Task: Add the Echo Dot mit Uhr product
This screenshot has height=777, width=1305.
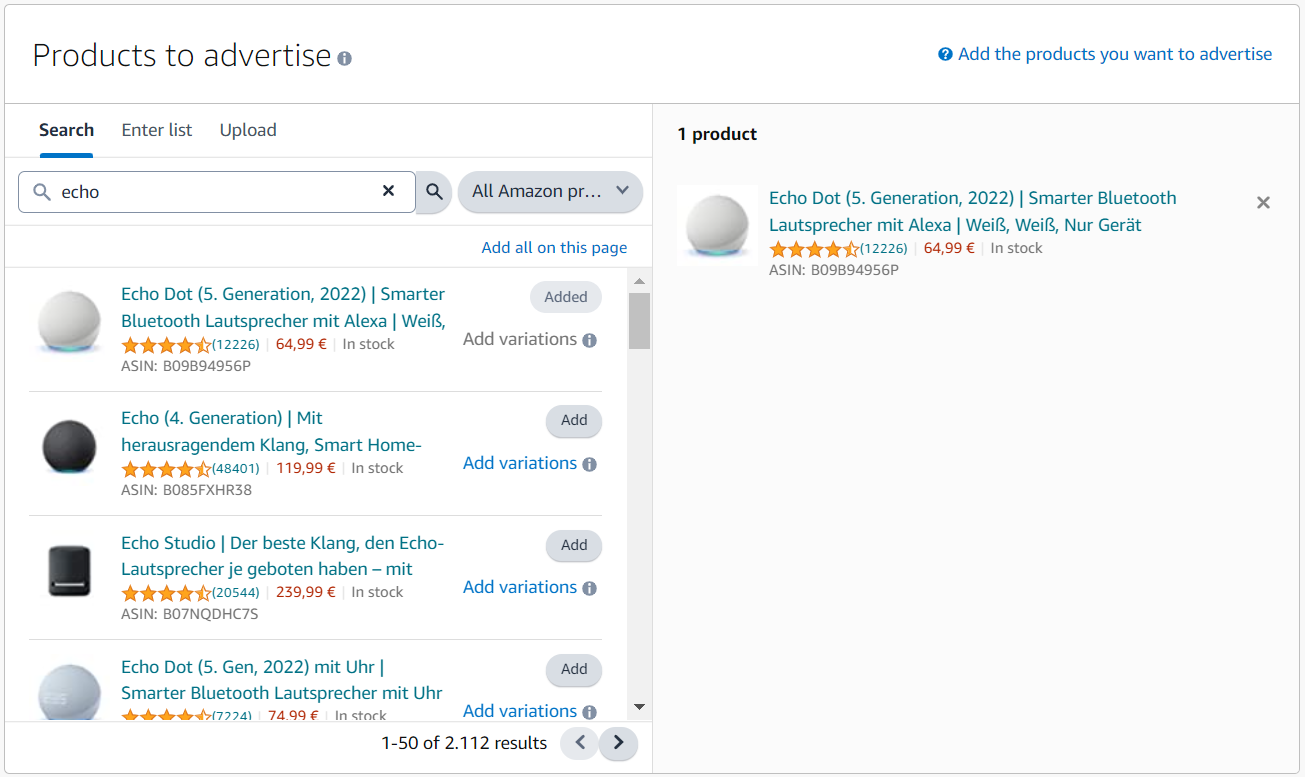Action: [574, 669]
